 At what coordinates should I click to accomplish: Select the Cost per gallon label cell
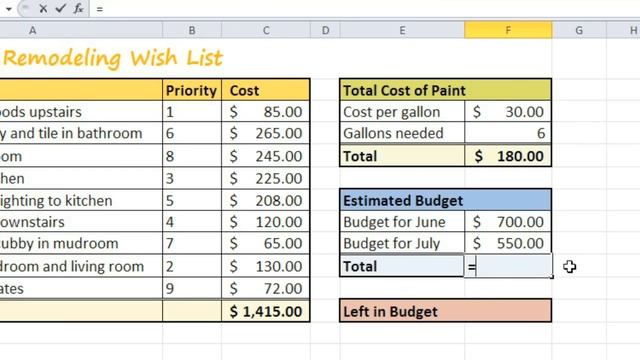402,112
